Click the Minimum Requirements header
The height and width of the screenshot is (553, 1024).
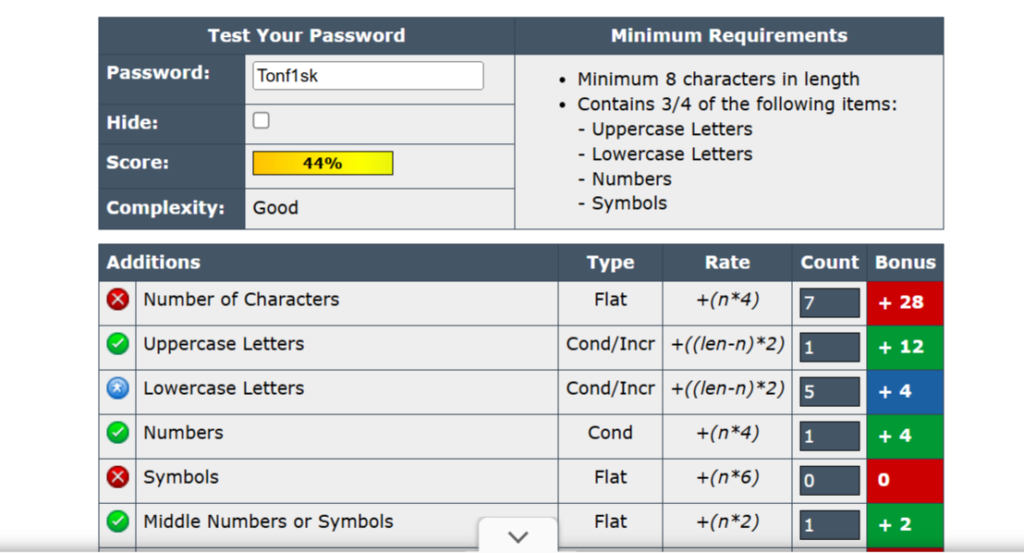click(x=728, y=36)
